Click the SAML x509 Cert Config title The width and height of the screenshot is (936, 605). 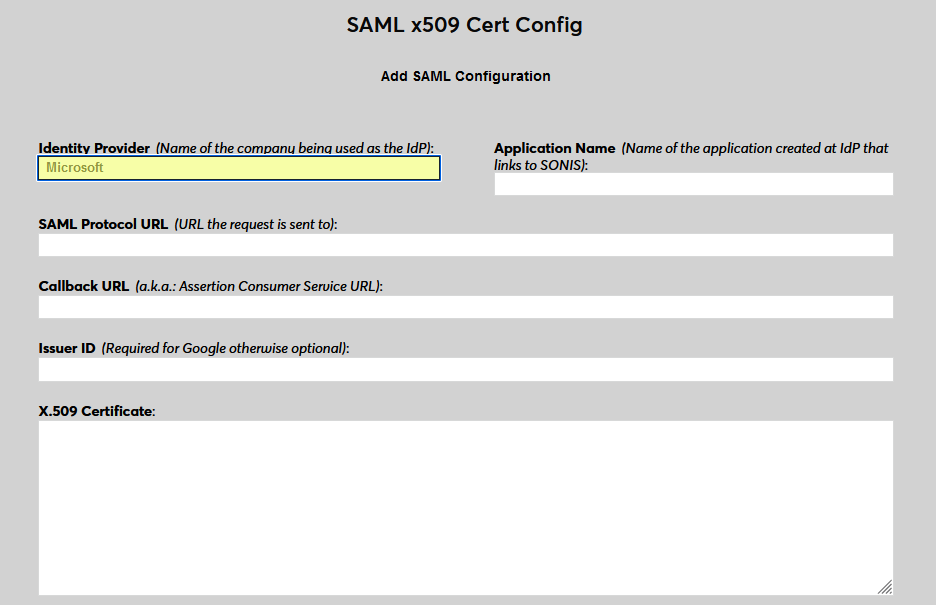point(465,24)
